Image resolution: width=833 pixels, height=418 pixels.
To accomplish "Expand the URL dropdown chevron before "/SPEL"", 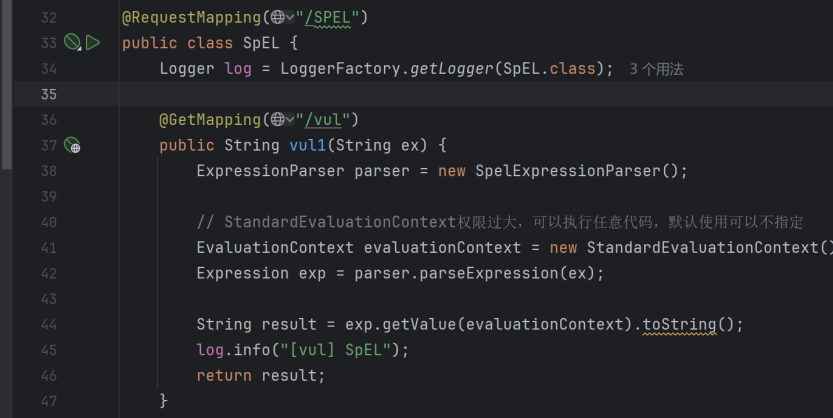I will click(291, 18).
